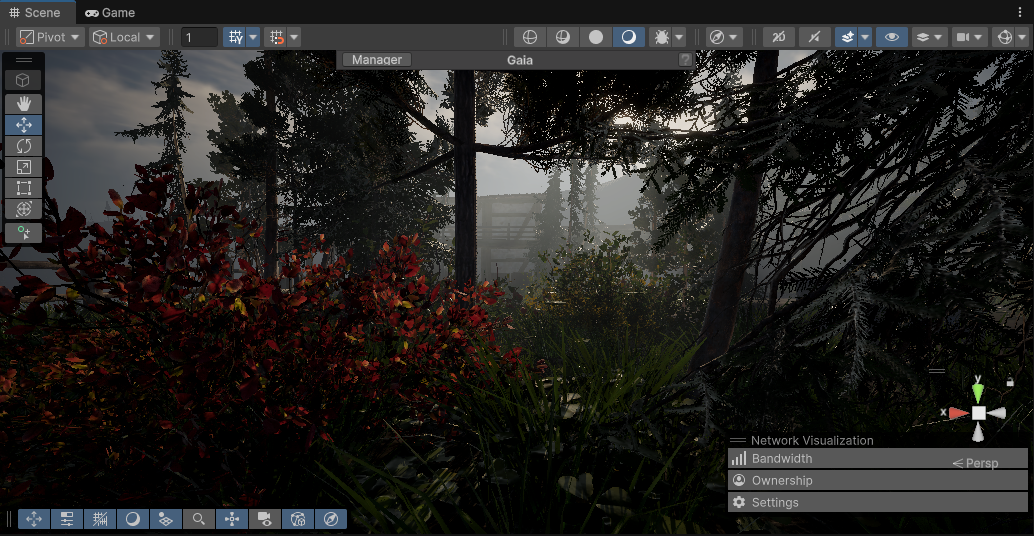Click the grid-with-sphere overlay icon in bottom bar

pyautogui.click(x=166, y=519)
